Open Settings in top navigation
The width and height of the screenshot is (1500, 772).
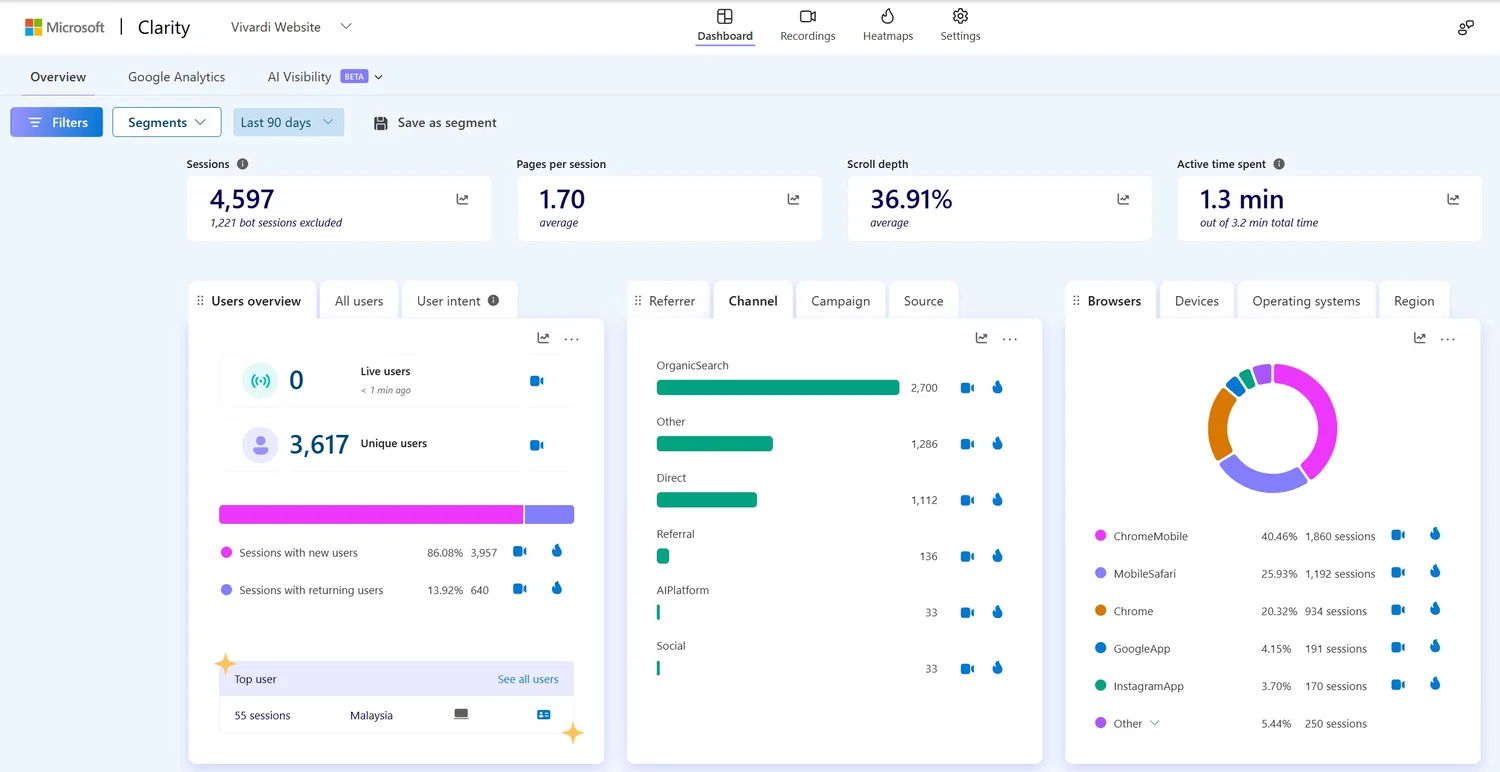960,25
